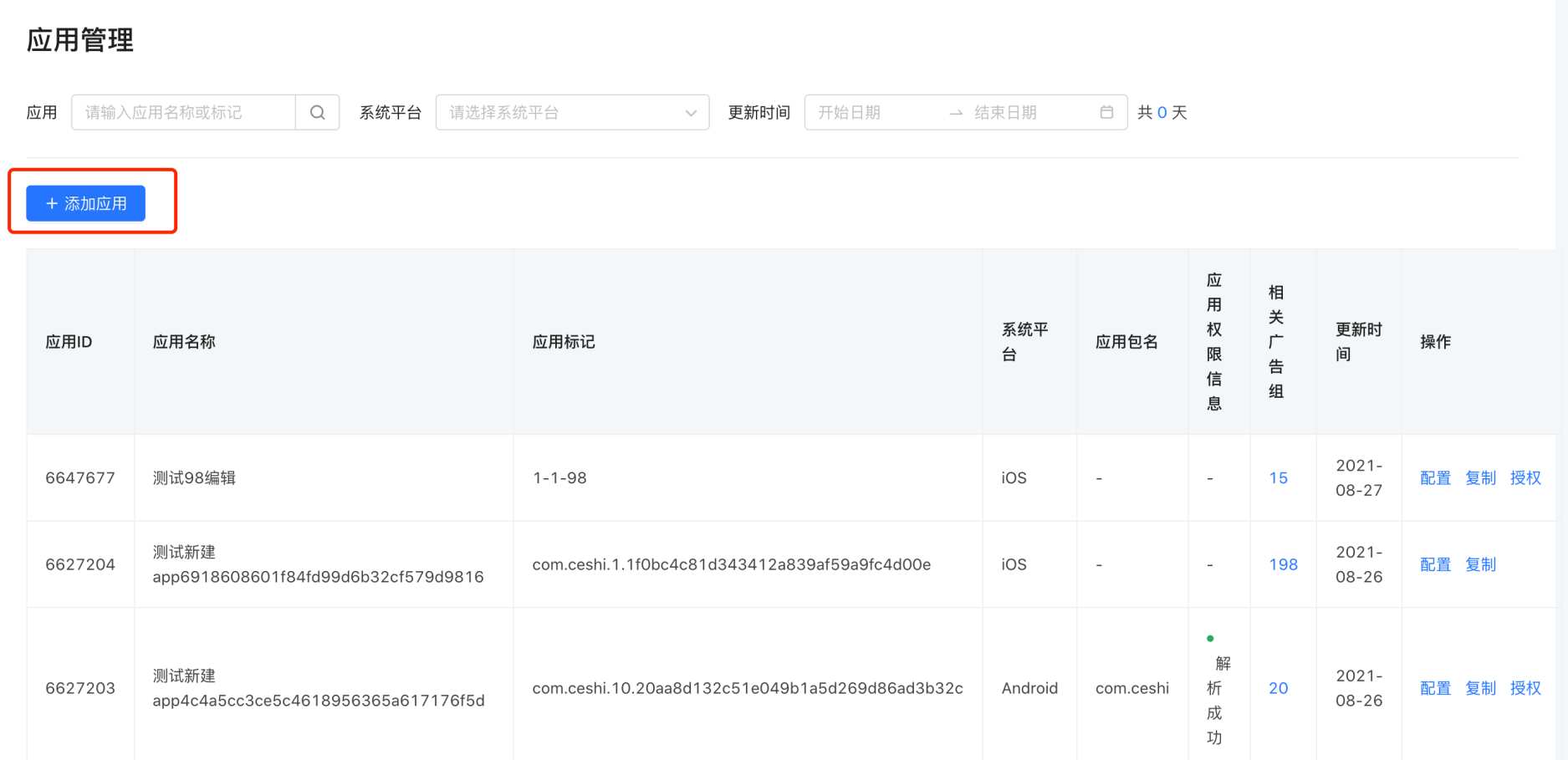The image size is (1568, 760).
Task: Open 配置 for app 6627203
Action: click(x=1435, y=689)
